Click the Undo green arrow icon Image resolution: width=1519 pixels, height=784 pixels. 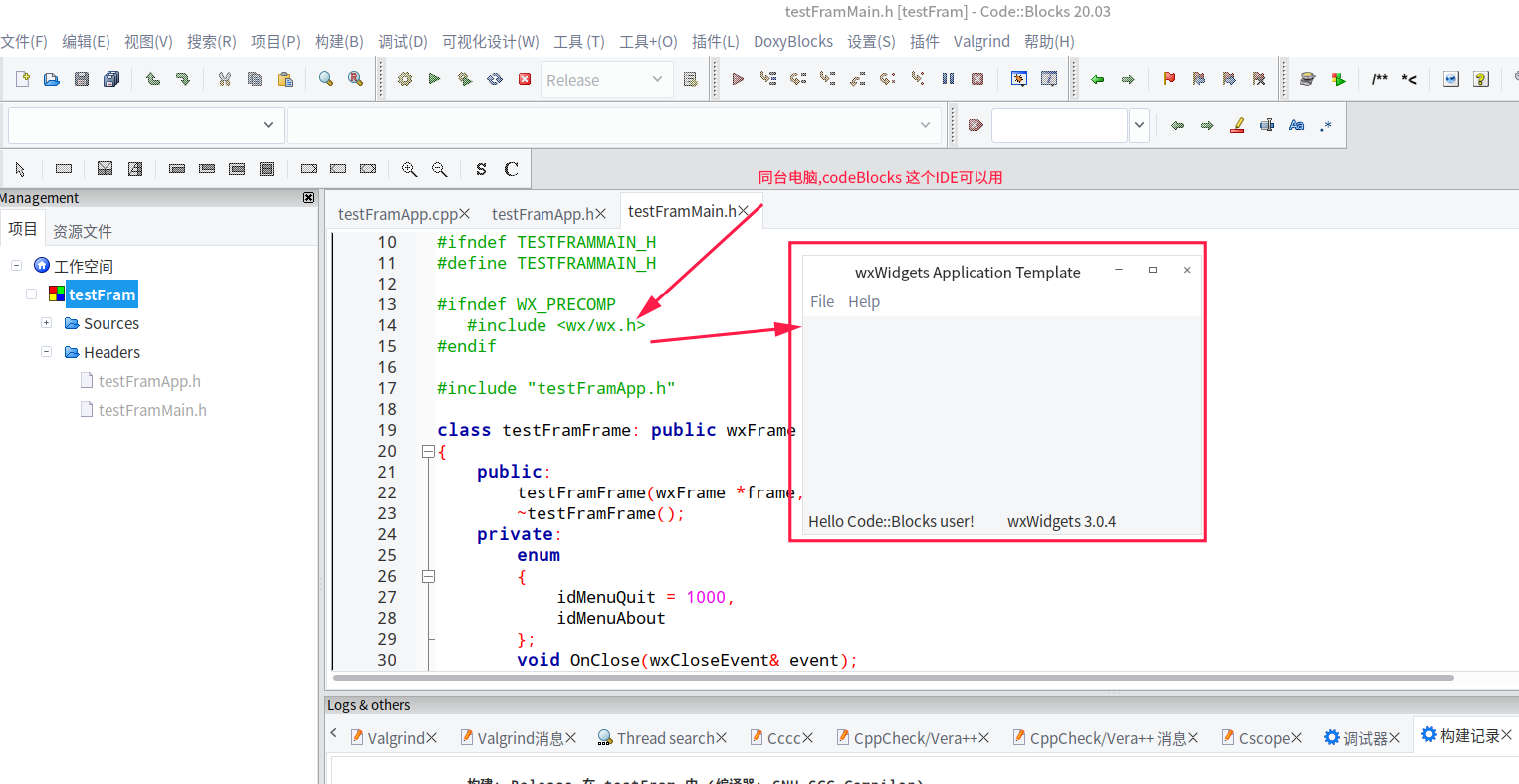(153, 79)
